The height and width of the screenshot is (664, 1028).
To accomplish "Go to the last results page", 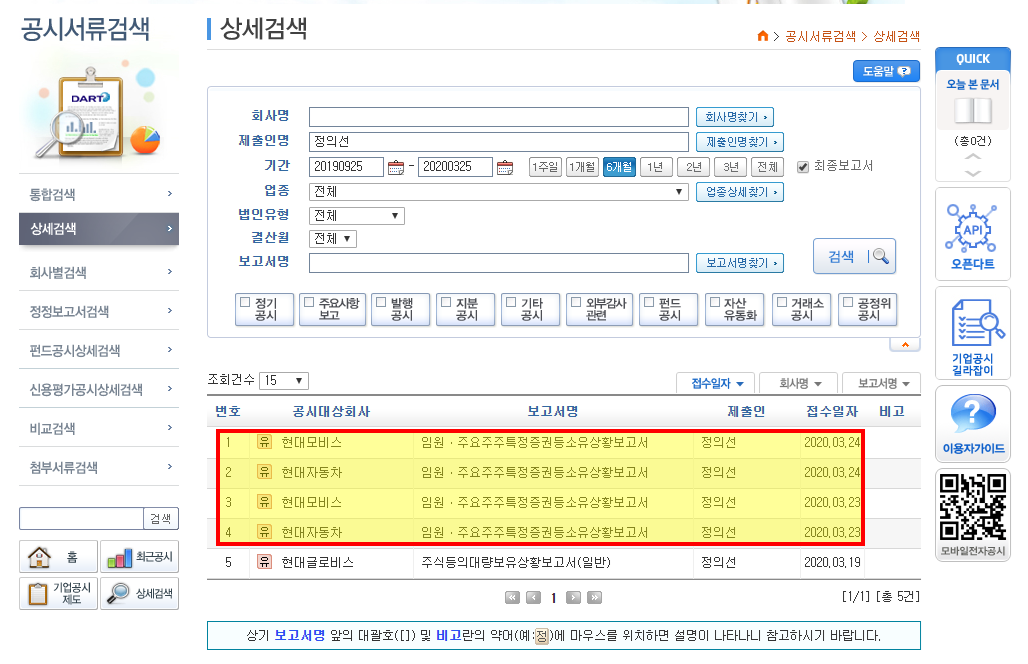I will (594, 597).
